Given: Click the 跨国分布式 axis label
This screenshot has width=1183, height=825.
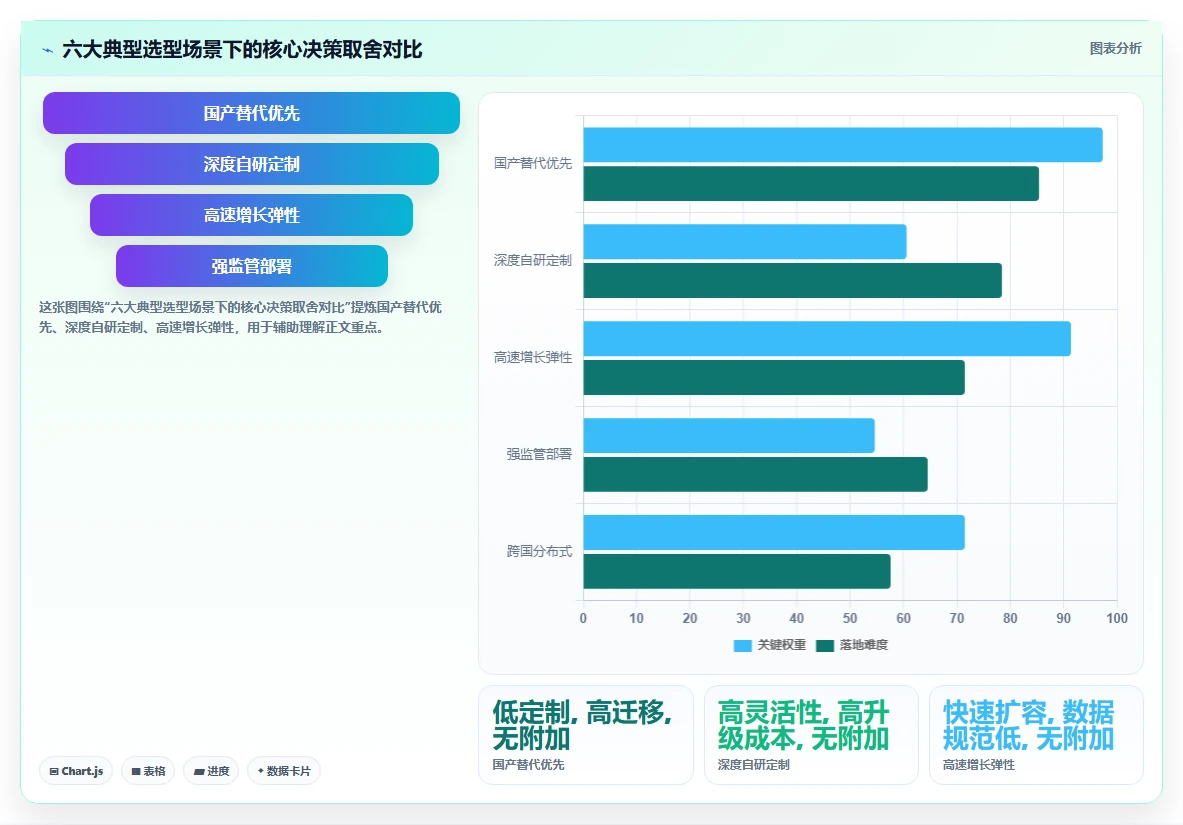Looking at the screenshot, I should [539, 551].
